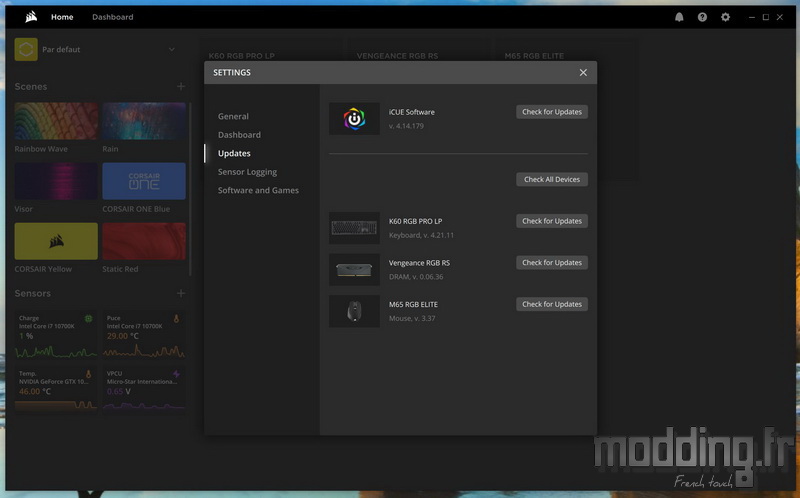Click the Par defaut profile icon
Screen dimensions: 800x498
[x=26, y=49]
